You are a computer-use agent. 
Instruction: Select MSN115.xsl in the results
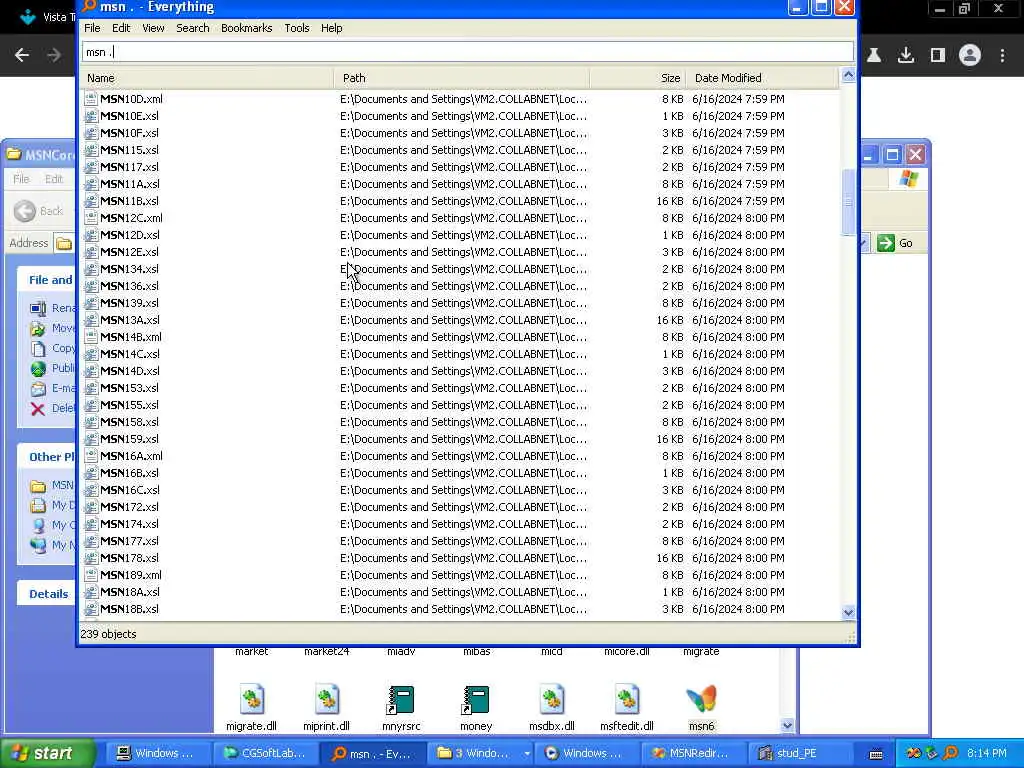coord(129,150)
